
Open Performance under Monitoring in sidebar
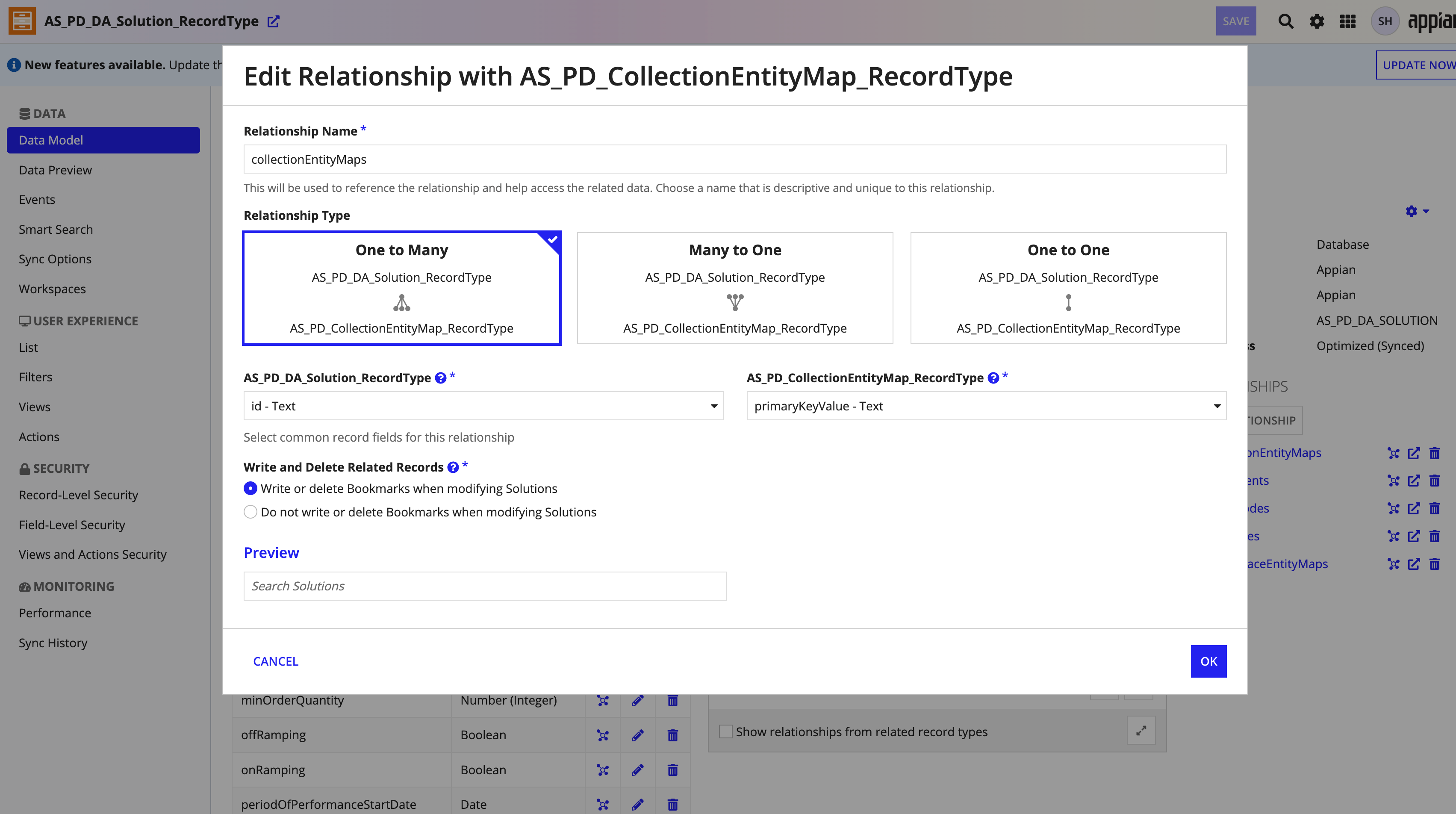(x=55, y=613)
